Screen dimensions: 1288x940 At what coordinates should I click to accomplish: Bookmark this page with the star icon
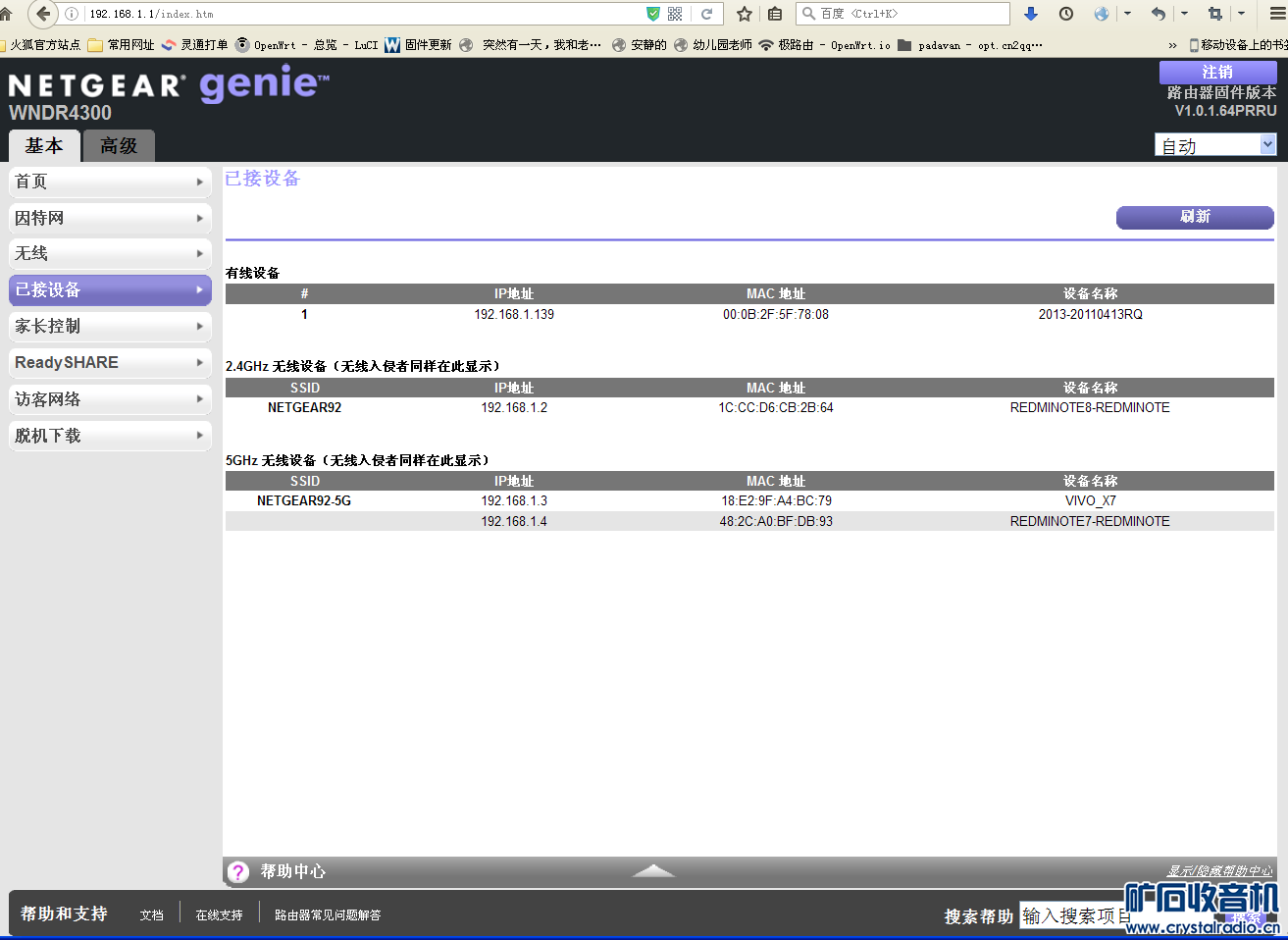point(745,14)
